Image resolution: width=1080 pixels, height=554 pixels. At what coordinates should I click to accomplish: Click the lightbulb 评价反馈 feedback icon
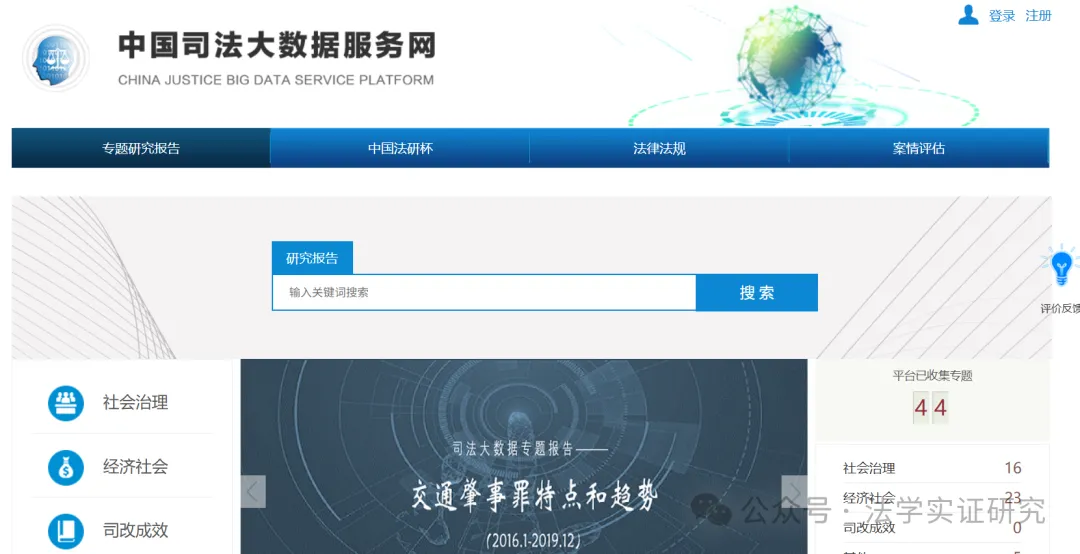coord(1061,267)
